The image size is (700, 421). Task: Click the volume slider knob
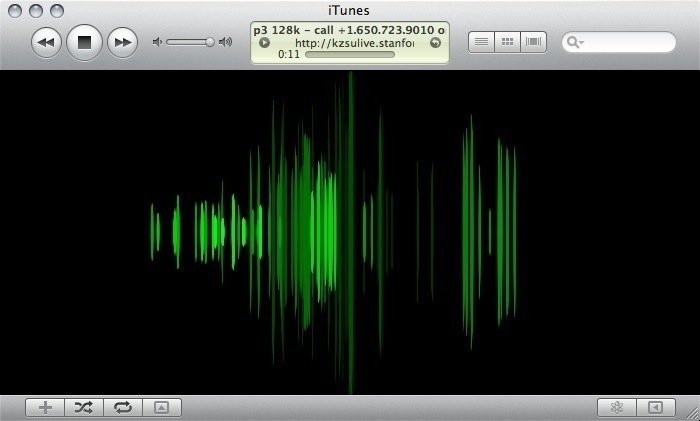209,42
